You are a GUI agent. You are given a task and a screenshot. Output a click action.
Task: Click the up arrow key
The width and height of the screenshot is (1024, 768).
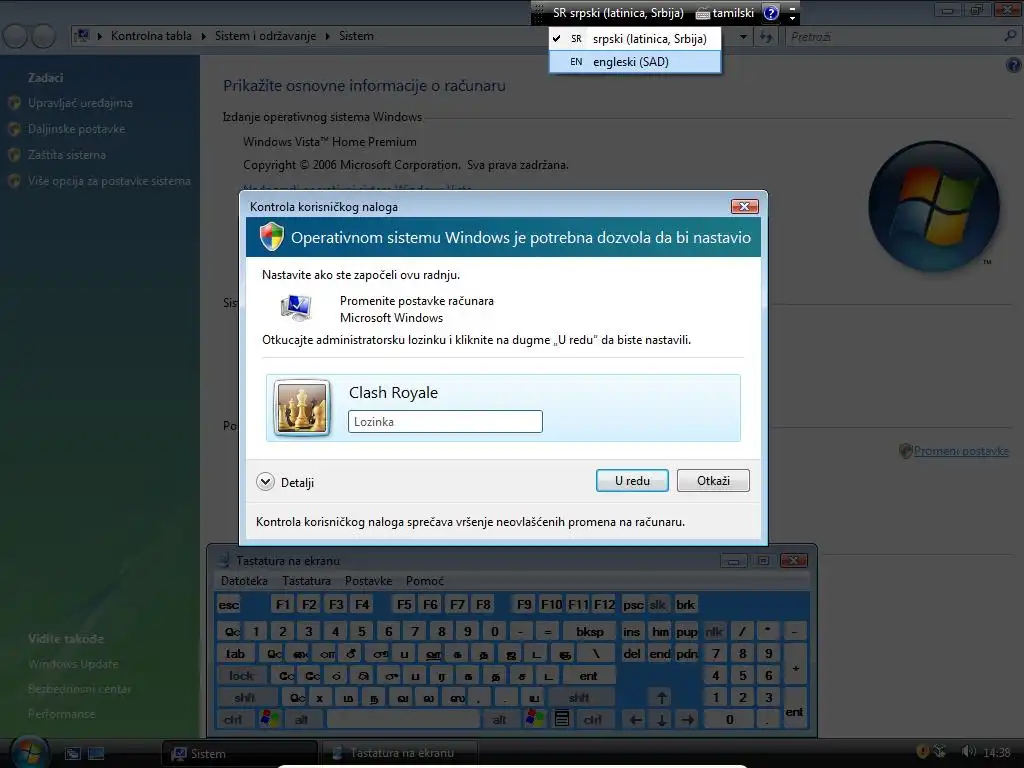tap(662, 697)
